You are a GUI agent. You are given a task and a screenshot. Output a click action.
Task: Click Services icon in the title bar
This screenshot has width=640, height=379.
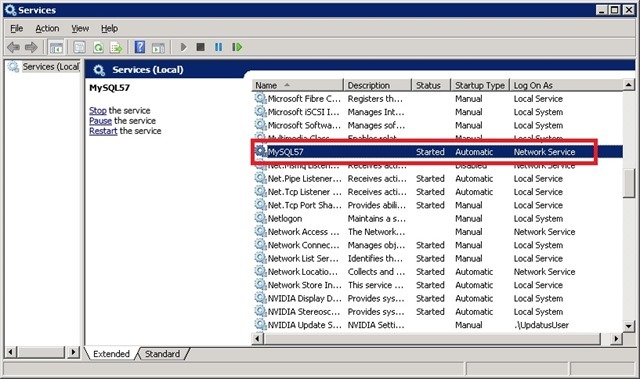click(x=11, y=10)
